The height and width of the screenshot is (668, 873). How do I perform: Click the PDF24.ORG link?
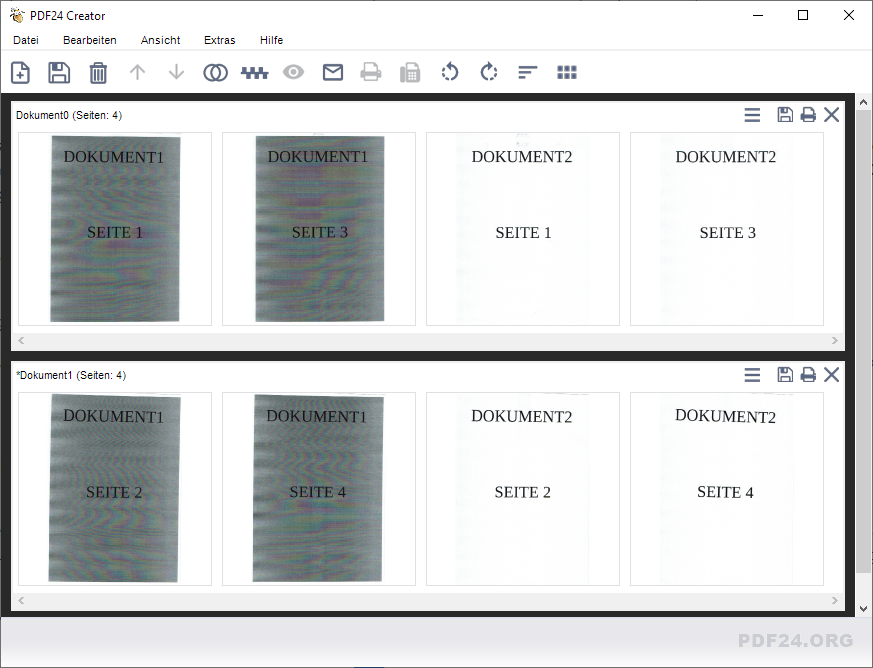pyautogui.click(x=795, y=641)
